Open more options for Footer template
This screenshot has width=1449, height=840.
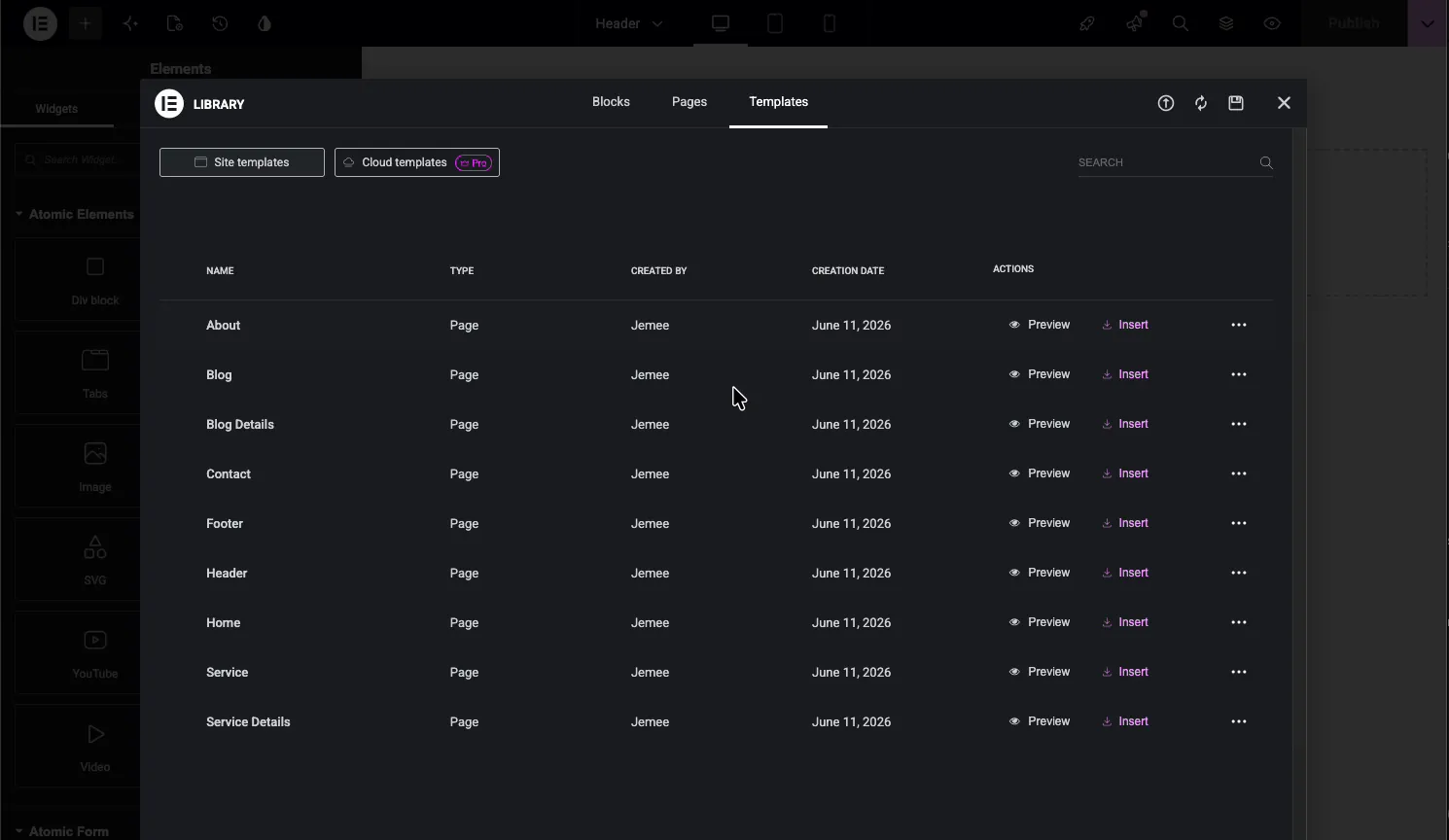1239,523
